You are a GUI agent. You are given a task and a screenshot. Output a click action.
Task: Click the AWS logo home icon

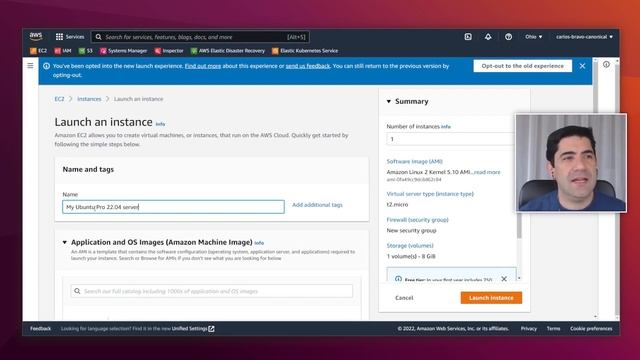pos(36,37)
